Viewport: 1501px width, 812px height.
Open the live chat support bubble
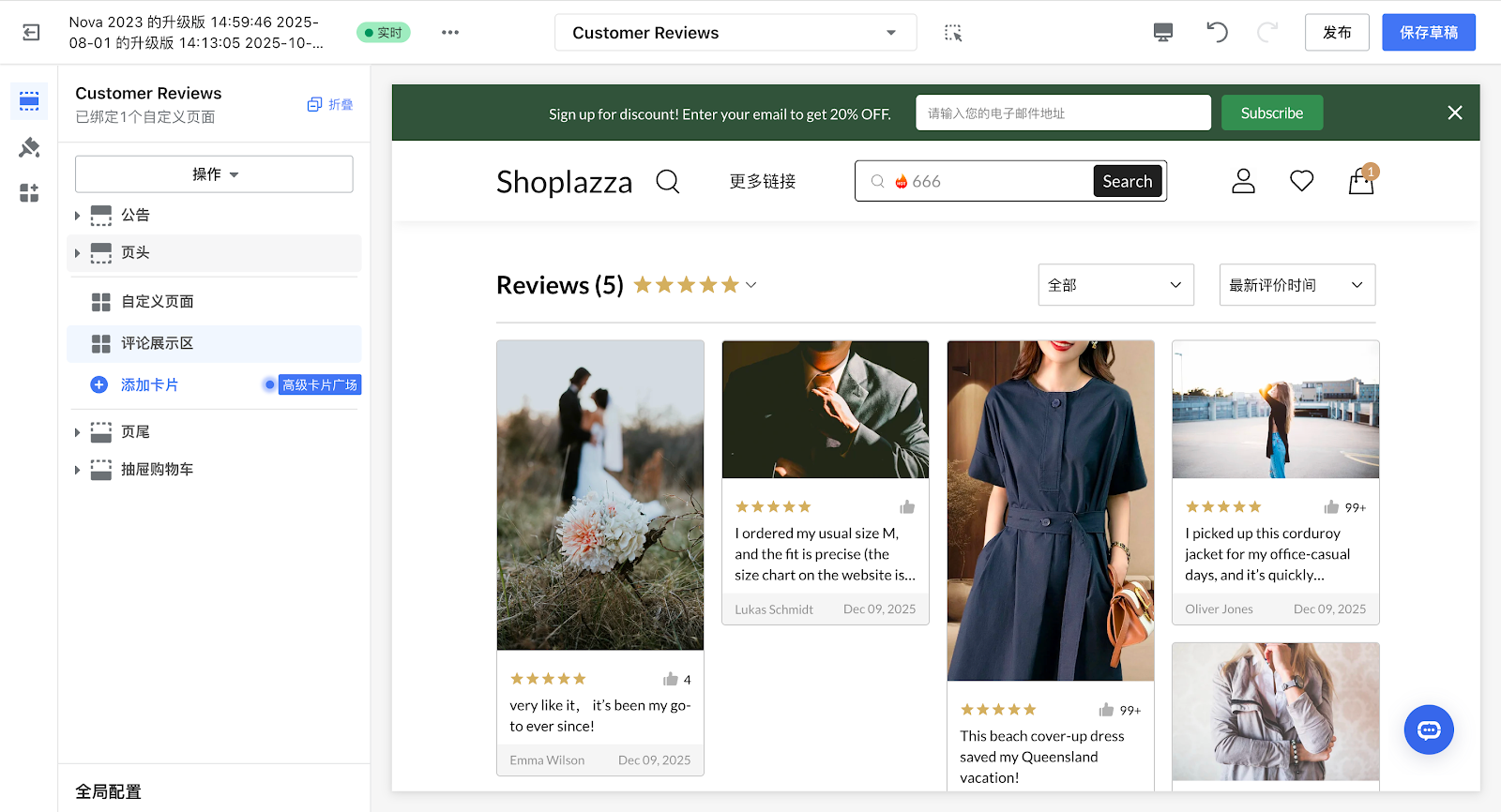coord(1428,729)
